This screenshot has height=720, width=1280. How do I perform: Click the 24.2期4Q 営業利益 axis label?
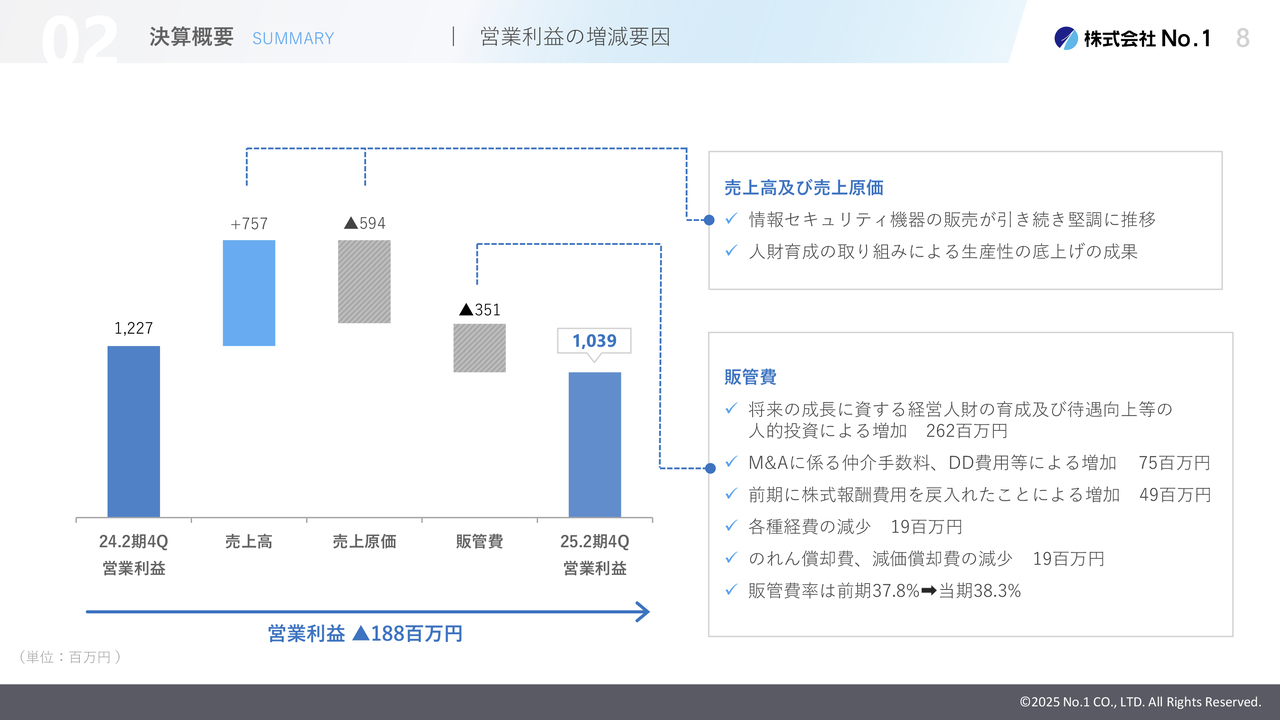(133, 555)
